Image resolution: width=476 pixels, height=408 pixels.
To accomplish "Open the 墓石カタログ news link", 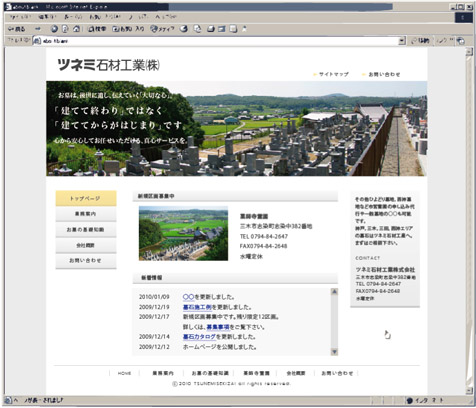I will [199, 337].
